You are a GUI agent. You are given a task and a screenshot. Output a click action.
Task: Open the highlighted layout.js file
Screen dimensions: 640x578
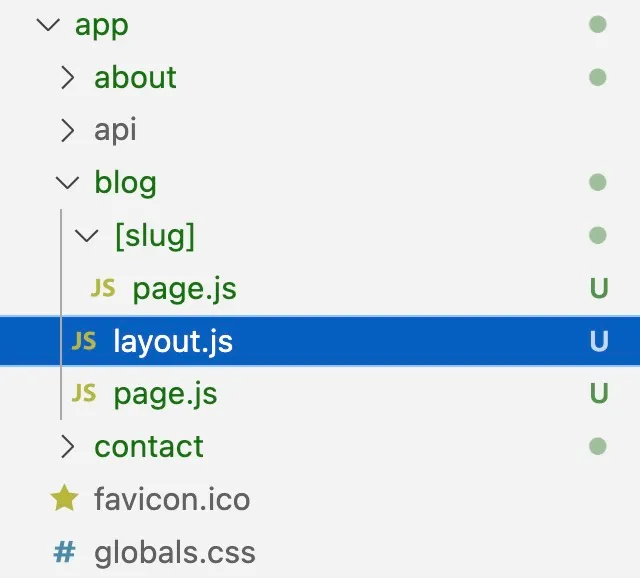(x=320, y=341)
